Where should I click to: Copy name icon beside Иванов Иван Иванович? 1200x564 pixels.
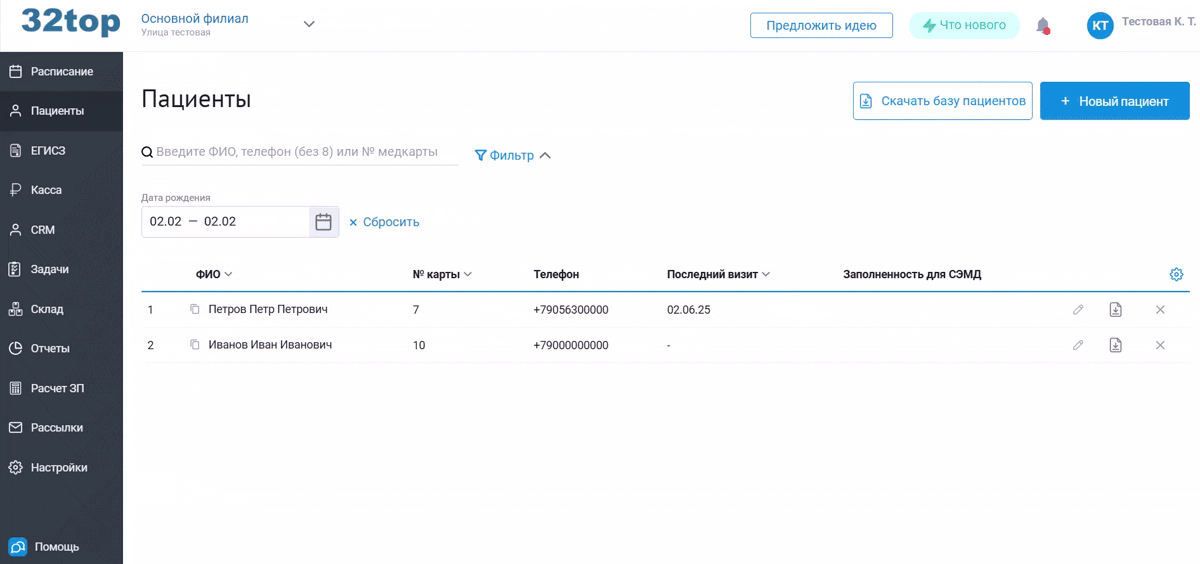coord(195,345)
